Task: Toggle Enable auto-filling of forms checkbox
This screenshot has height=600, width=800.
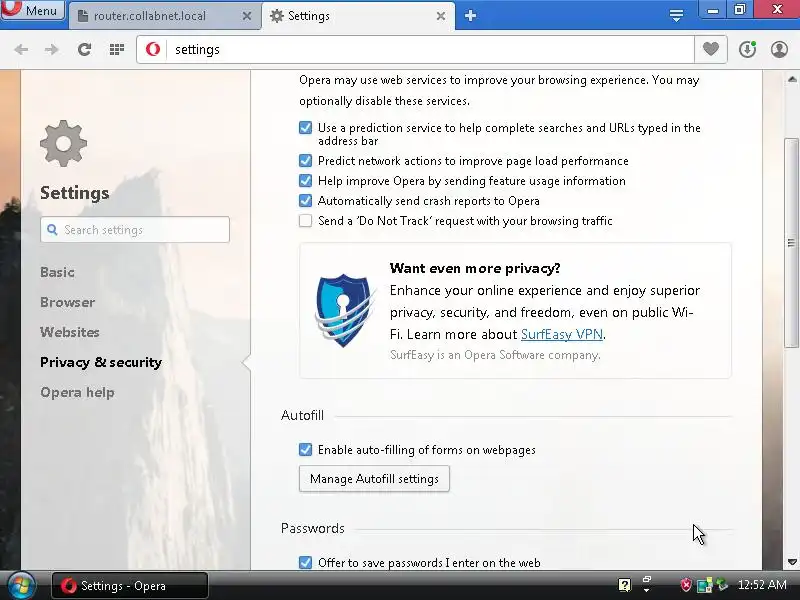Action: pyautogui.click(x=306, y=449)
